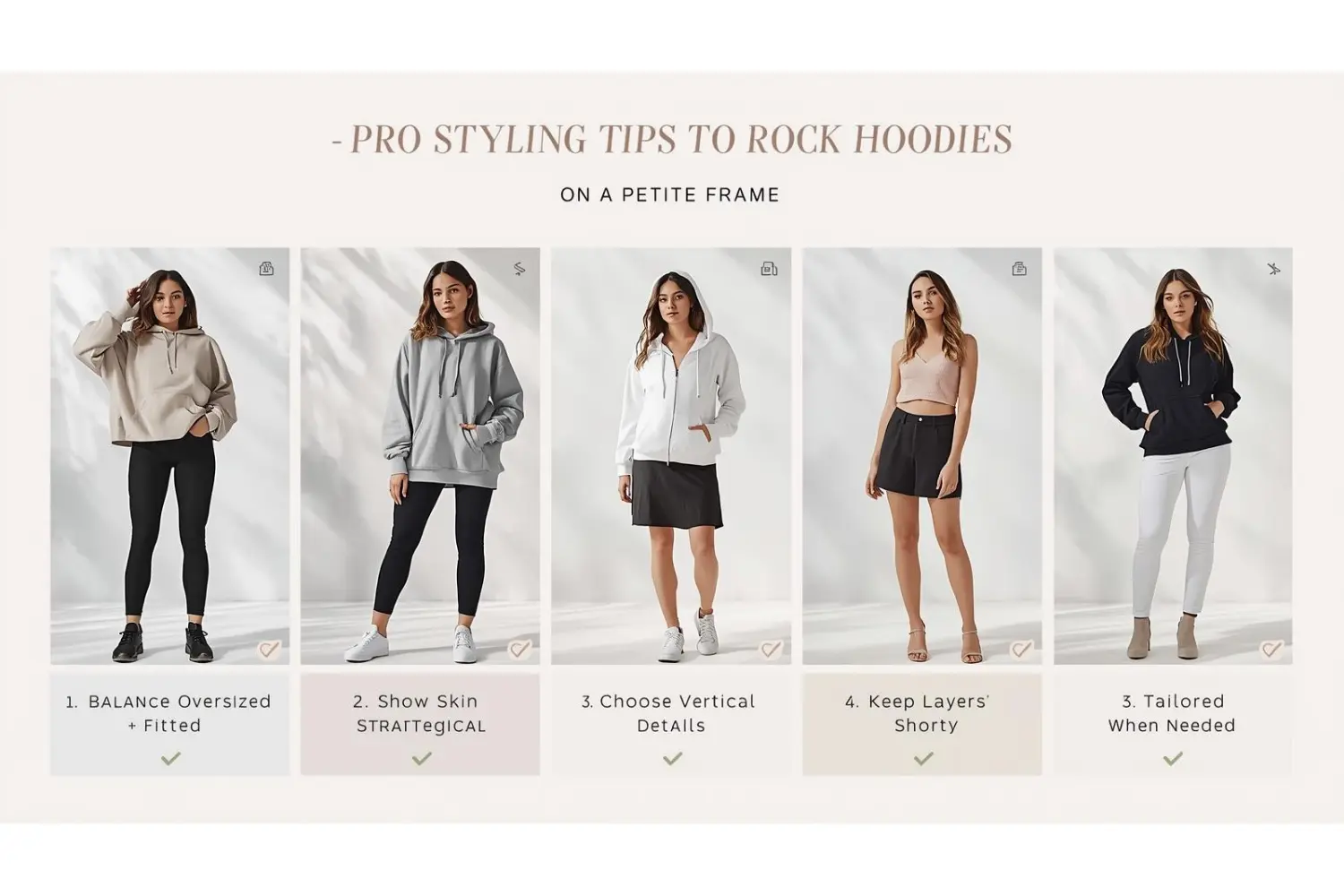Toggle the checkmark under Keep Layers Shorty
The image size is (1344, 896).
point(923,759)
